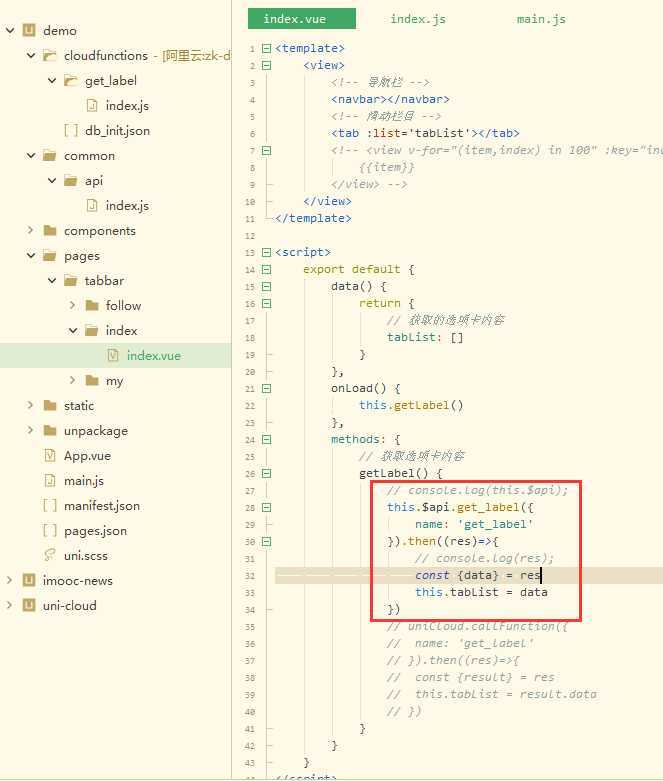
Task: Collapse the index folder chevron
Action: 73,330
